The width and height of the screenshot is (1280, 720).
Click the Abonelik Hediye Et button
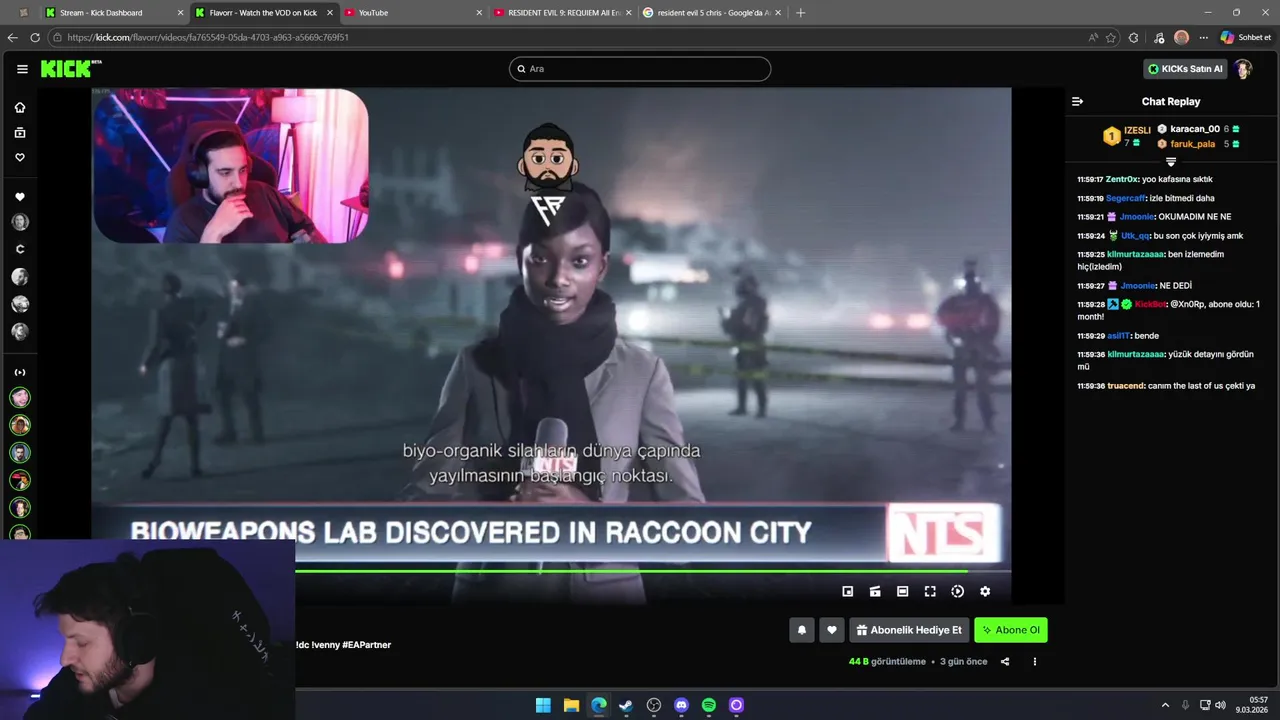pos(909,630)
